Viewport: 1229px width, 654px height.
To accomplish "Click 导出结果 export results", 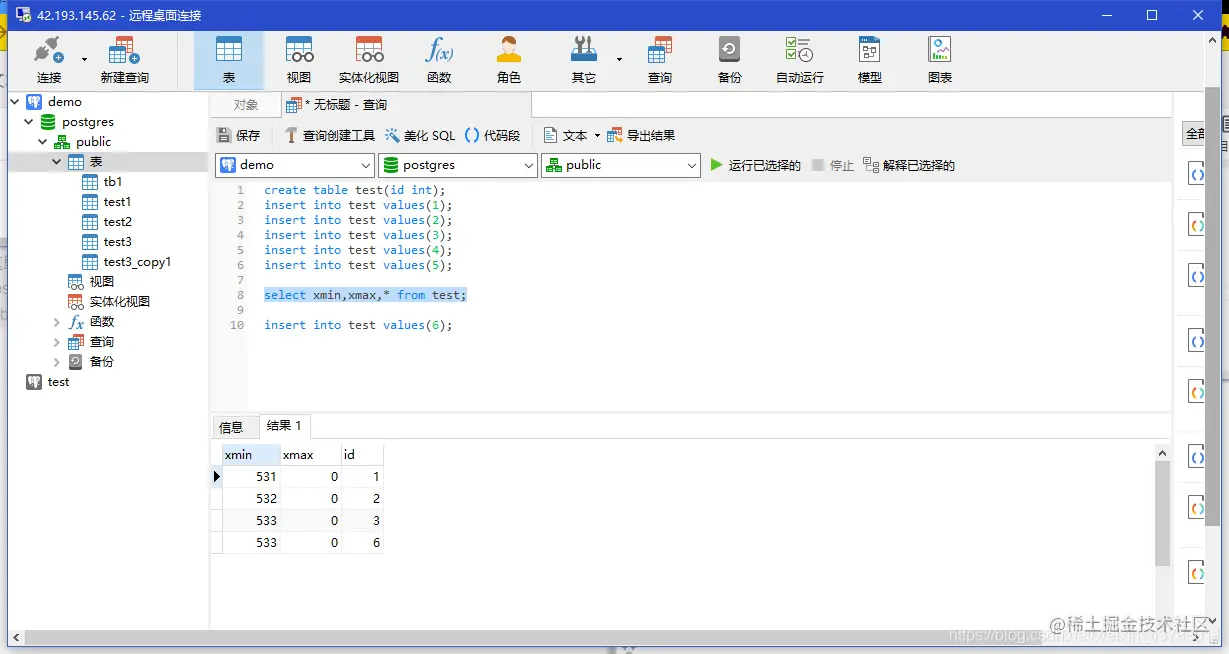I will (641, 135).
